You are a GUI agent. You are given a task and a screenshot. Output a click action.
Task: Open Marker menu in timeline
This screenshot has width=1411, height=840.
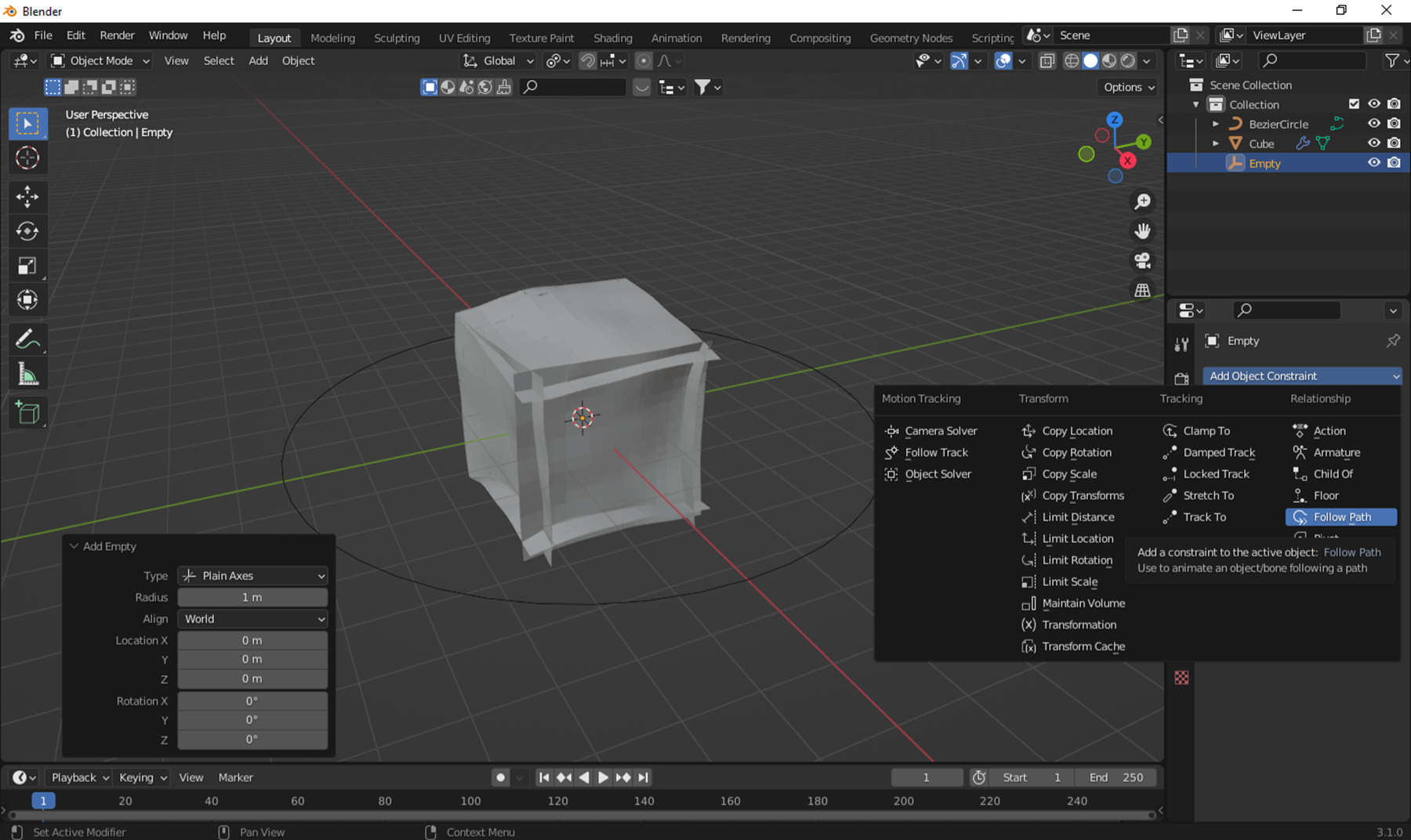(x=235, y=777)
